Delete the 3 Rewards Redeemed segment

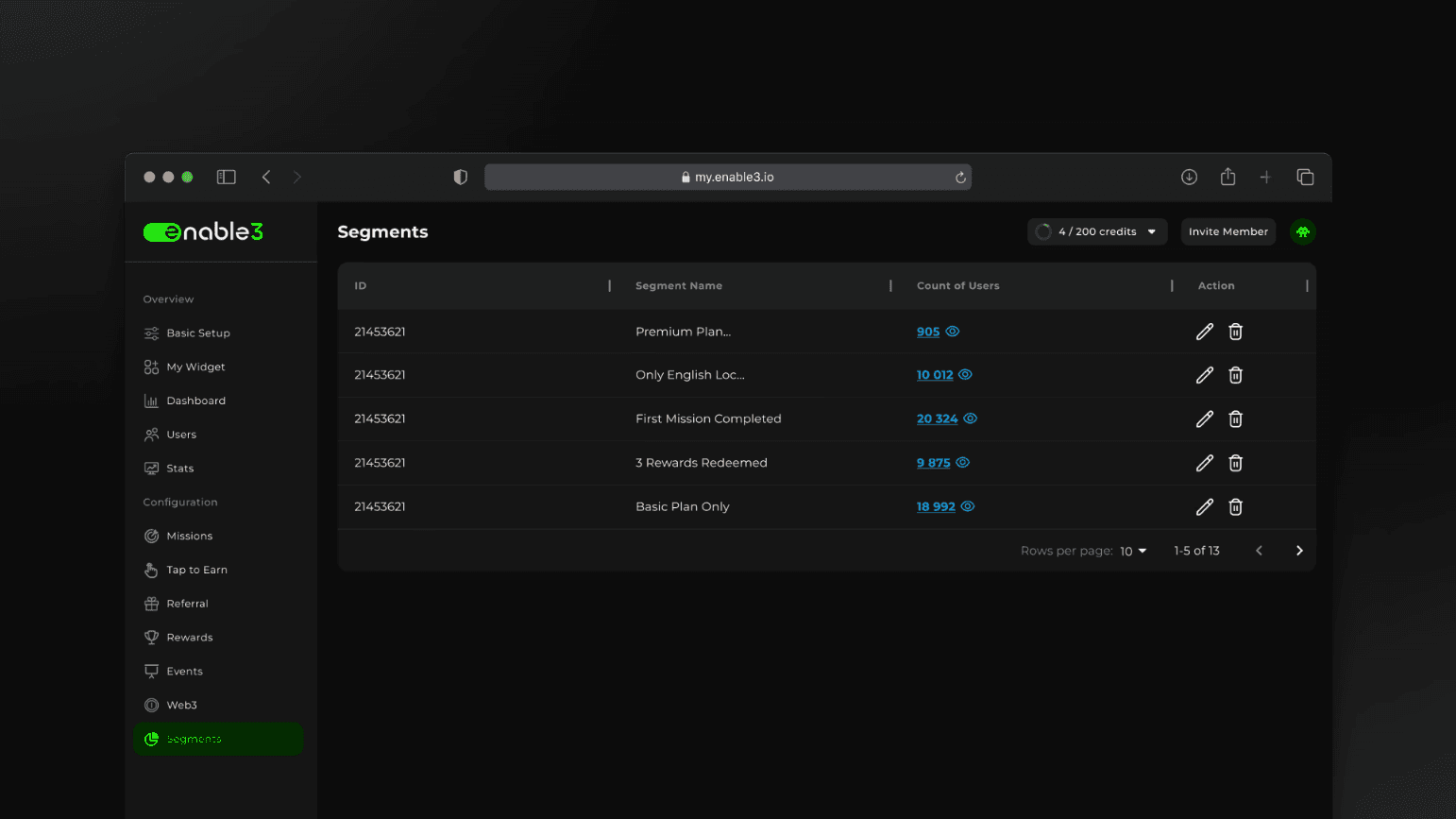tap(1235, 463)
